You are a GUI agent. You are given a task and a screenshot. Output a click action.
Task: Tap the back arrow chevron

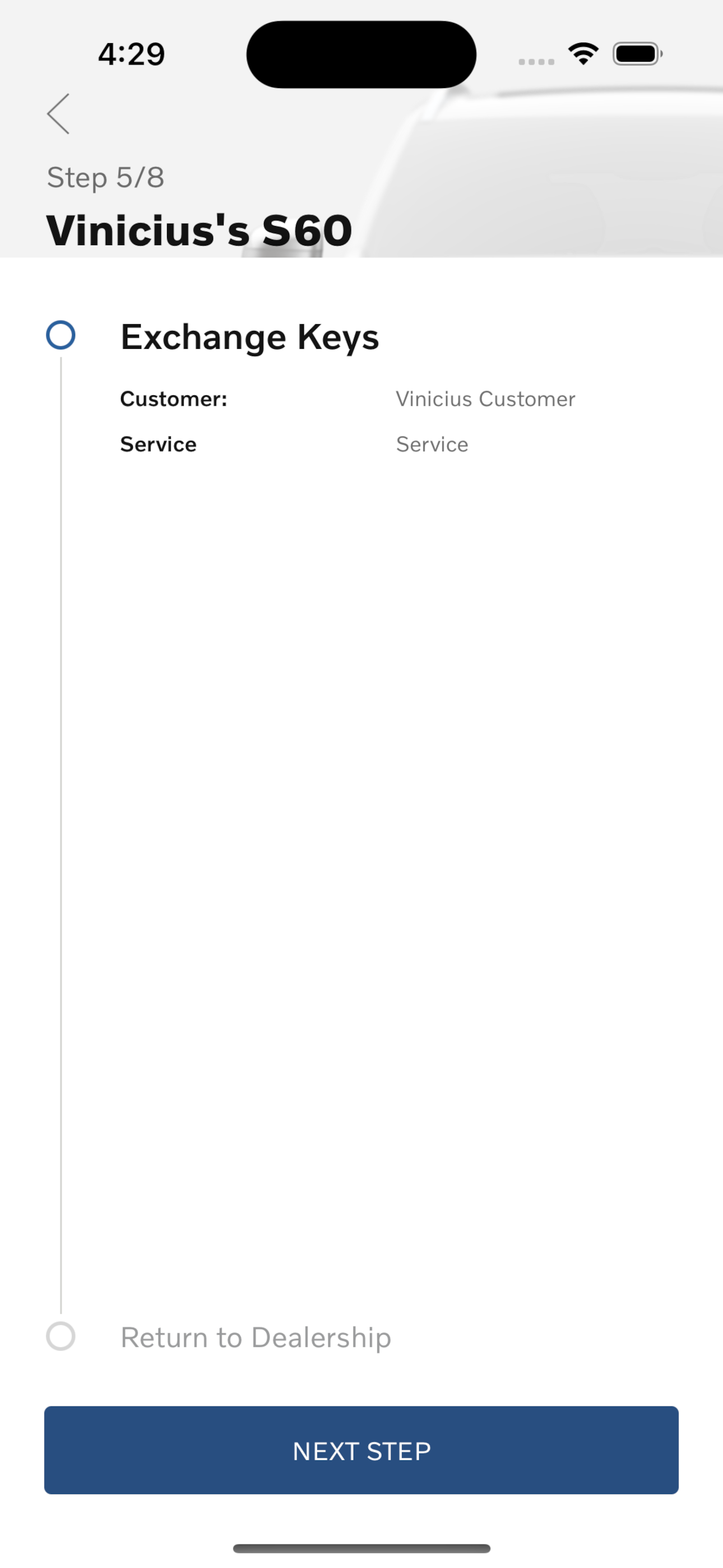tap(58, 114)
